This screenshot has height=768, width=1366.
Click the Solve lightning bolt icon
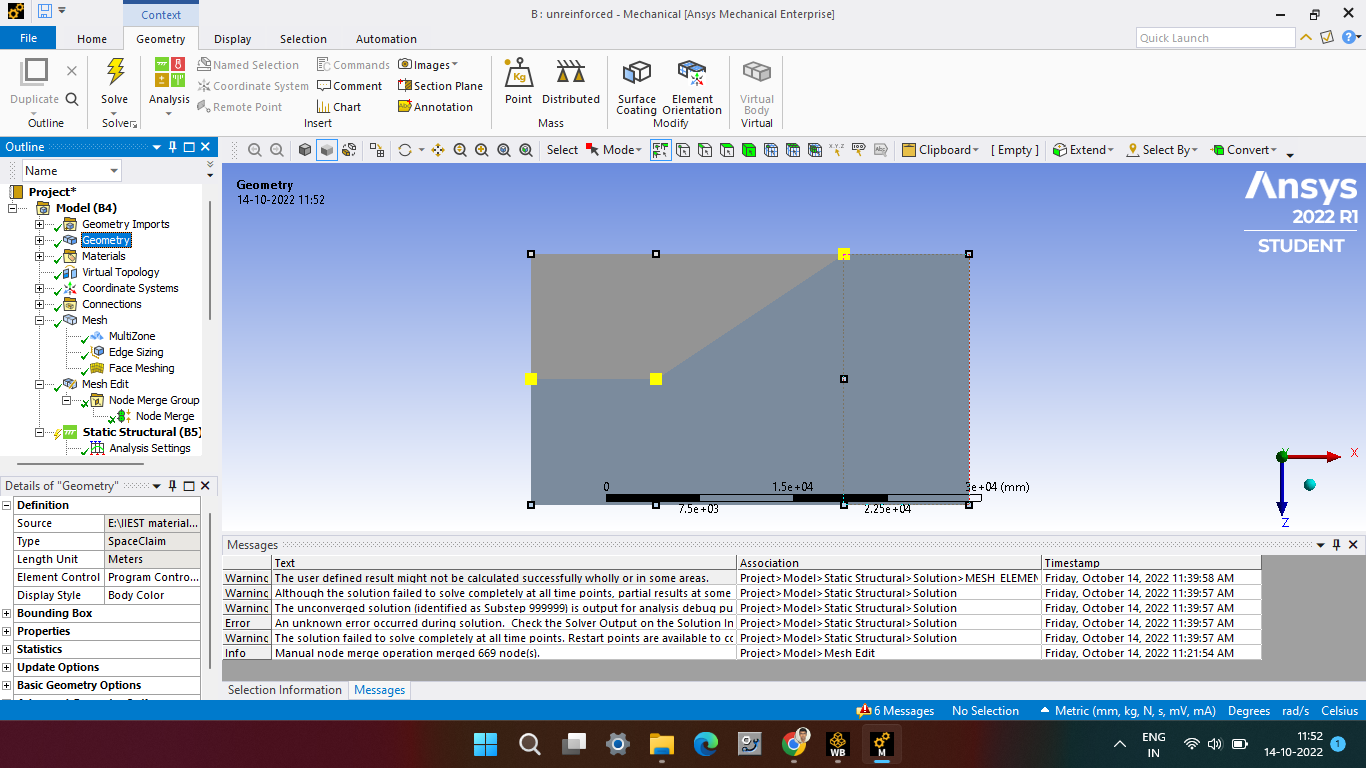tap(115, 72)
